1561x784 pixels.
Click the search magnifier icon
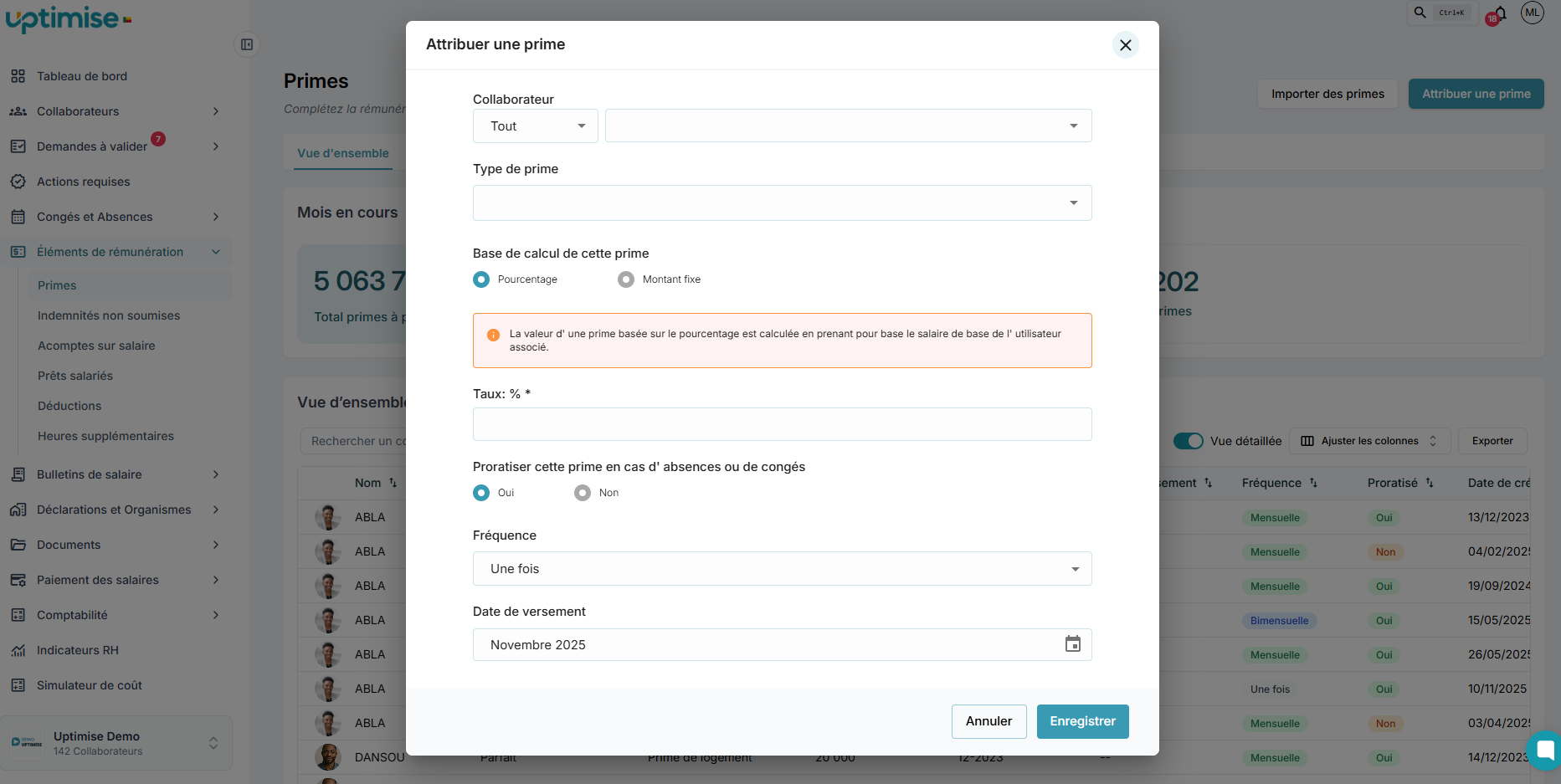(1420, 13)
